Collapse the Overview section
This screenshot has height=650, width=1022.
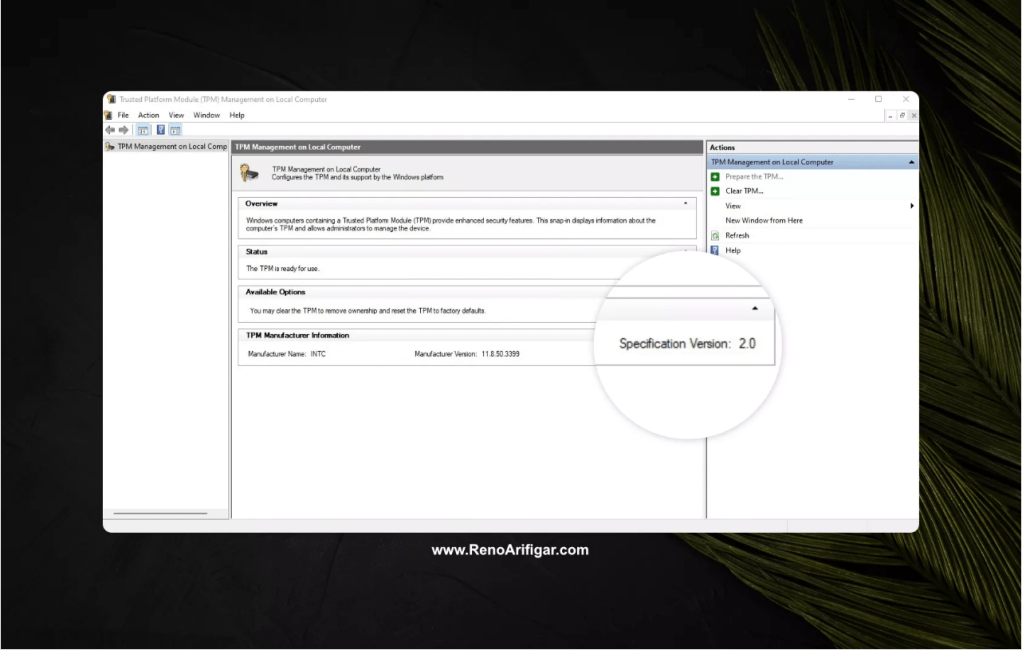coord(687,203)
